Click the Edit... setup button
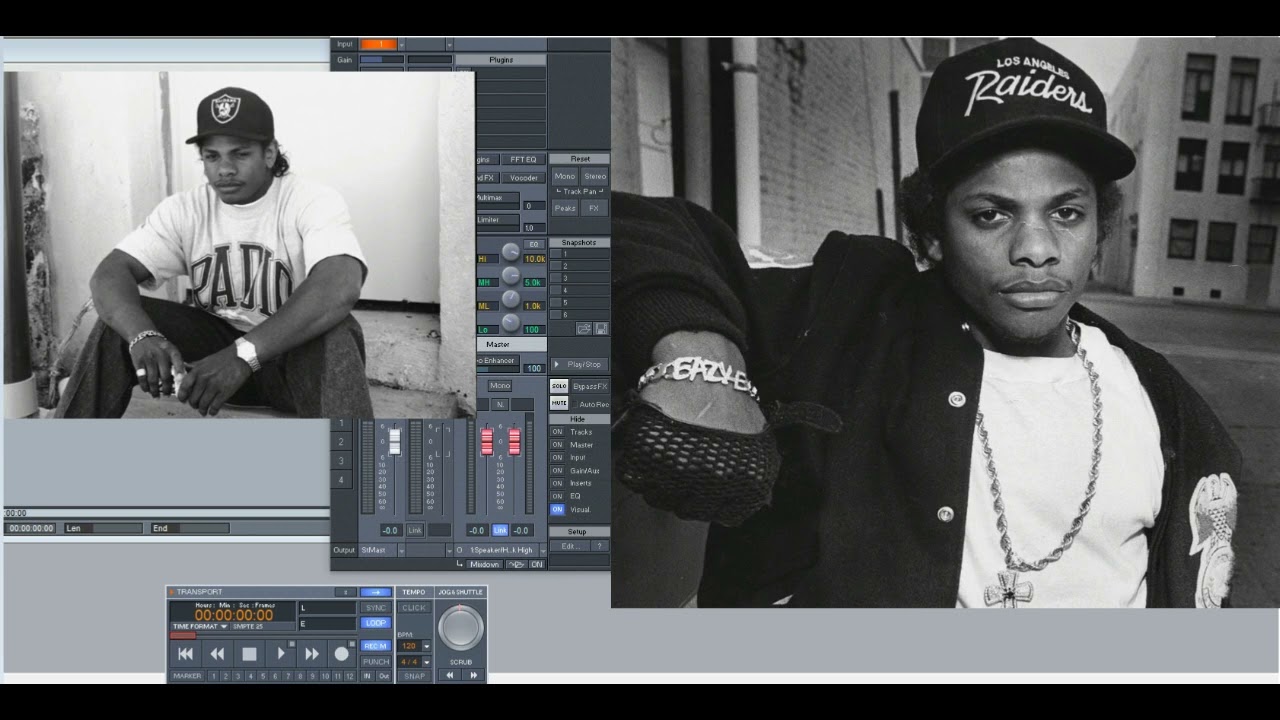 coord(570,546)
